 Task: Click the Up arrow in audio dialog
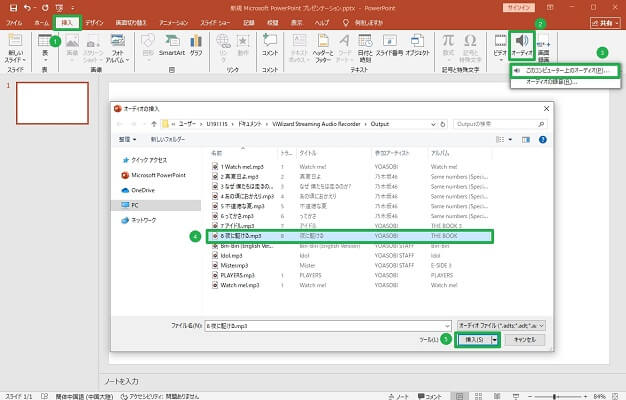154,124
